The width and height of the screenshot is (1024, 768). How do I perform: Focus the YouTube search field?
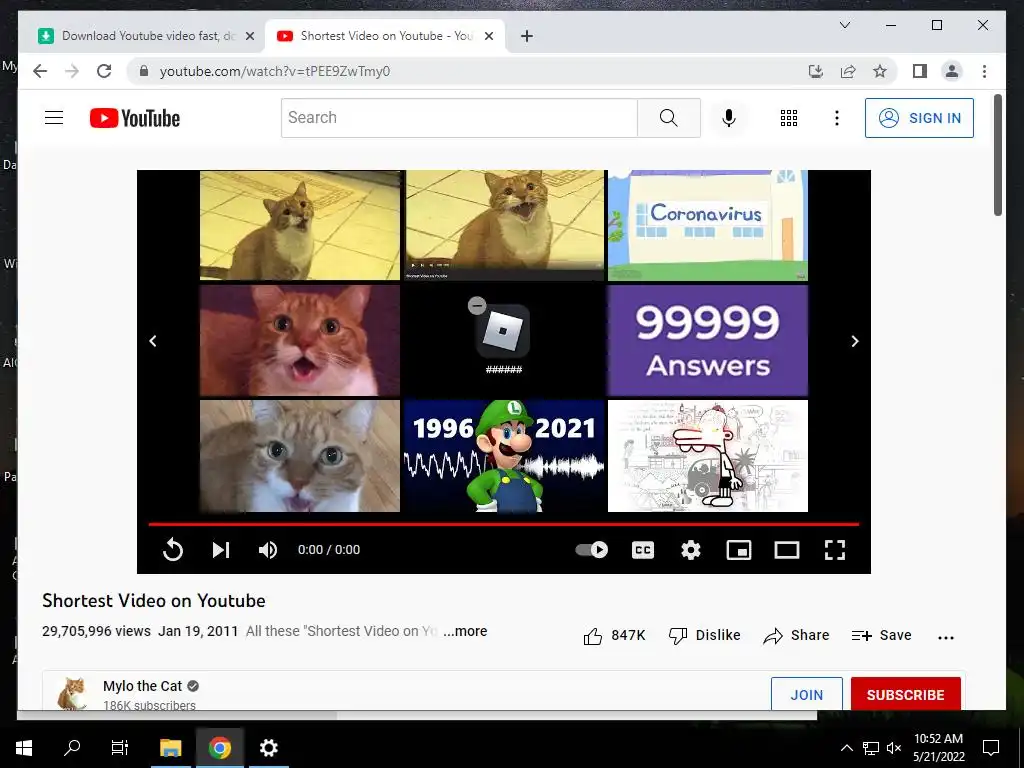coord(459,118)
